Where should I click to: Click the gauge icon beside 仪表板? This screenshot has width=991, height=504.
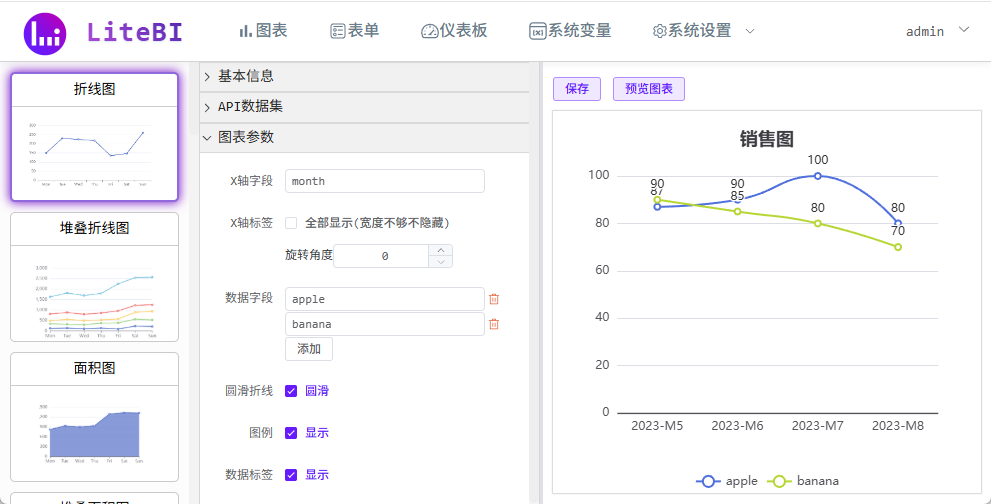coord(430,31)
